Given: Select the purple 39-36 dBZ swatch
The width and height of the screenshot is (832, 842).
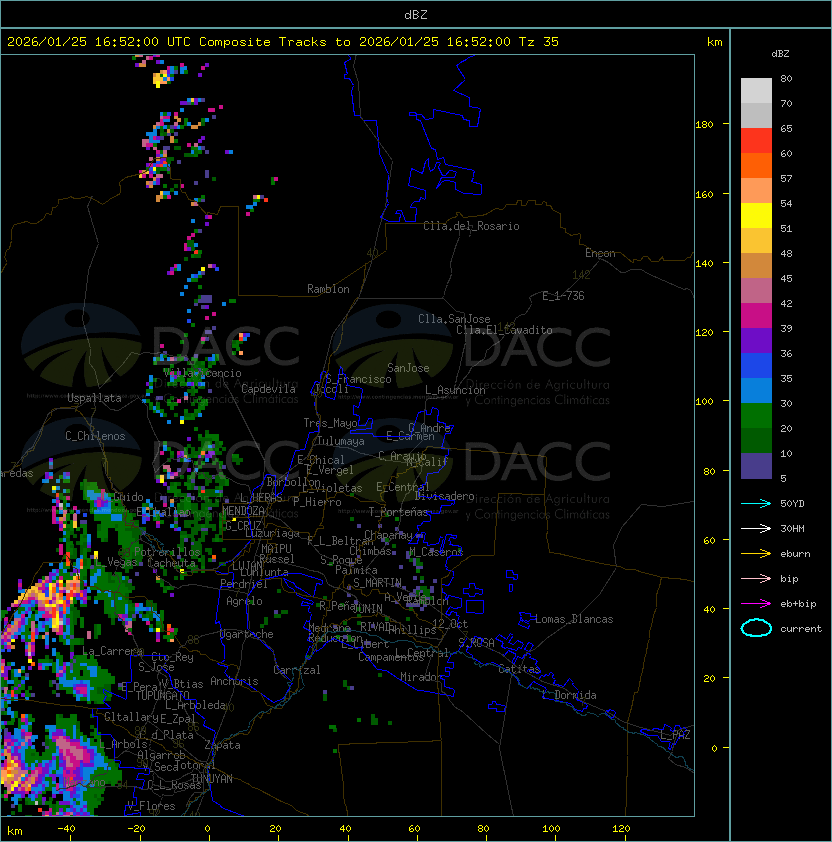Looking at the screenshot, I should pos(756,340).
